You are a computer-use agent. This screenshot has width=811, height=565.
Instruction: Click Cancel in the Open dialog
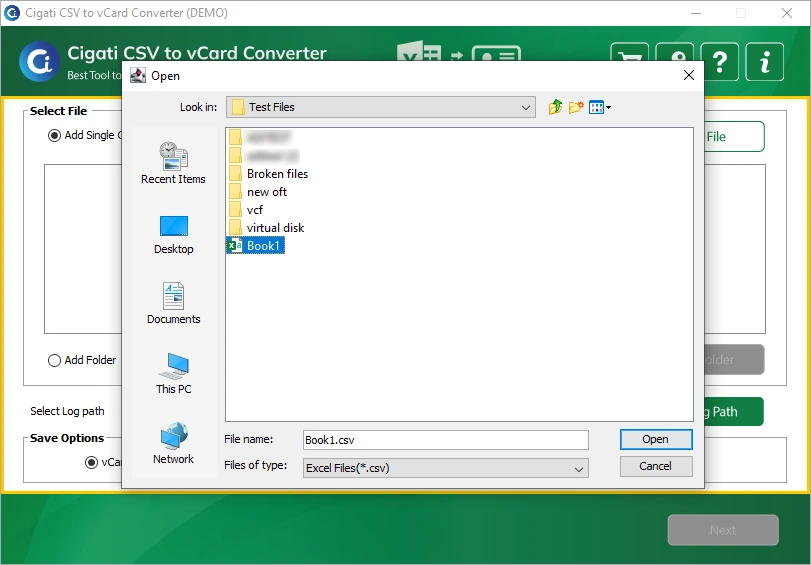coord(656,466)
